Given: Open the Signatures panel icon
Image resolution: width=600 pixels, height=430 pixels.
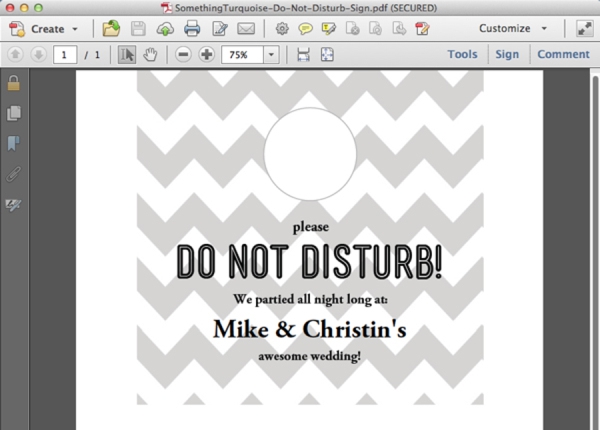Looking at the screenshot, I should coord(13,205).
